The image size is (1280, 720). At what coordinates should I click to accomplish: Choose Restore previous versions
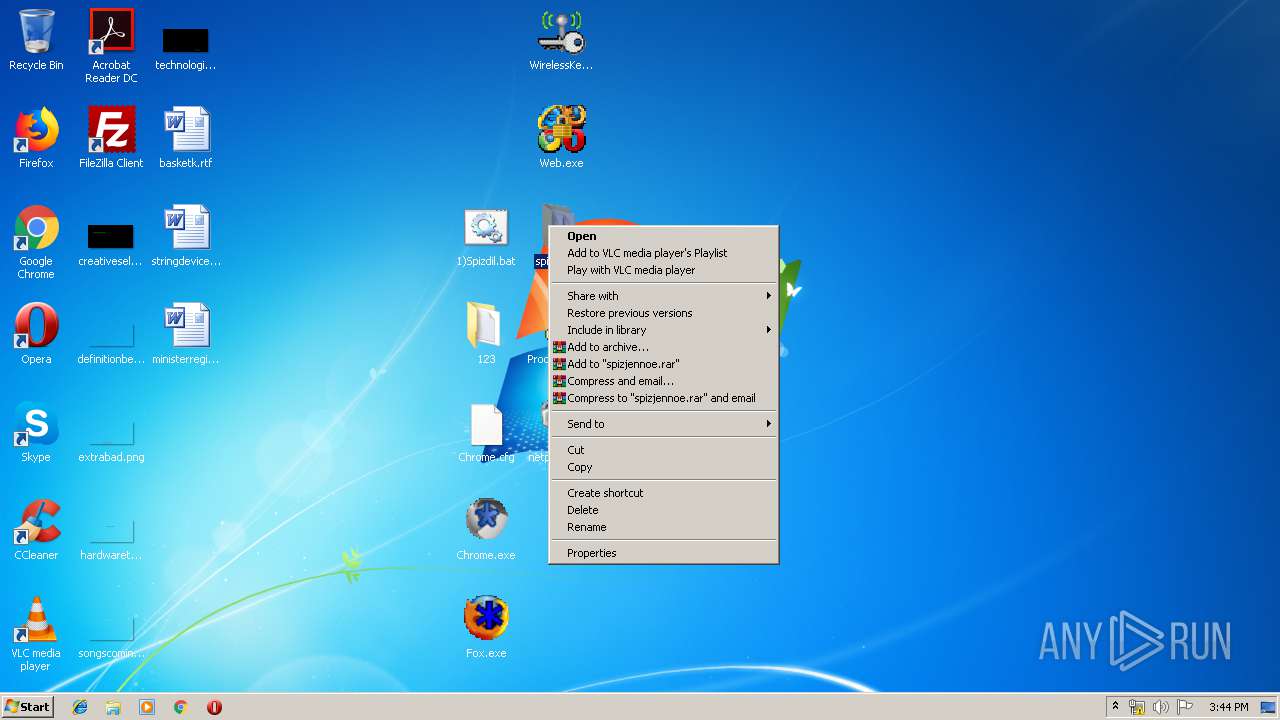(663, 313)
